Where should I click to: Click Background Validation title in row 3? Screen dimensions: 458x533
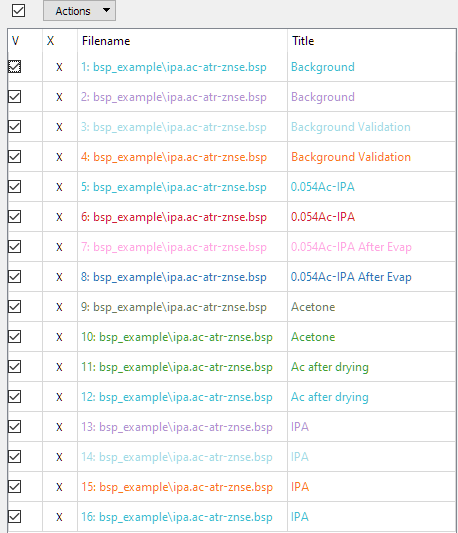pyautogui.click(x=351, y=127)
